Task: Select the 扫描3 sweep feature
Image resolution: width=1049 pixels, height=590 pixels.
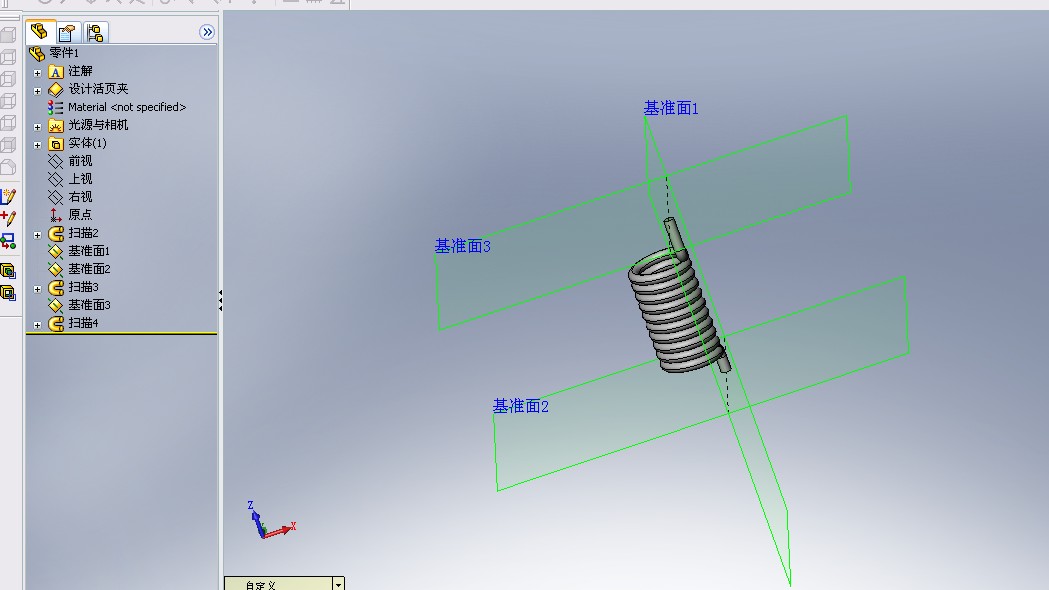Action: pyautogui.click(x=83, y=288)
